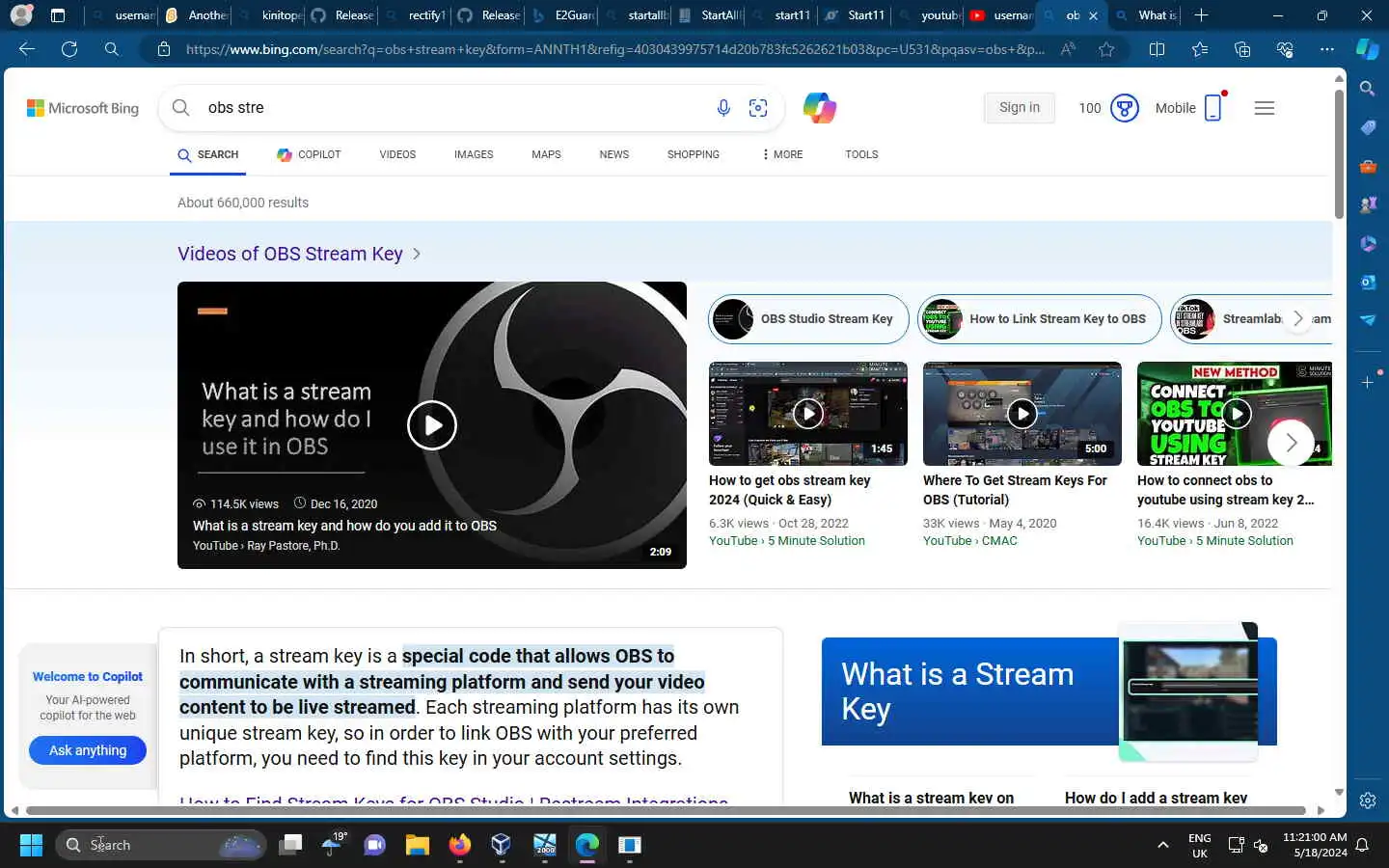Open Tools briefcase icon in sidebar
Image resolution: width=1389 pixels, height=868 pixels.
[1368, 166]
